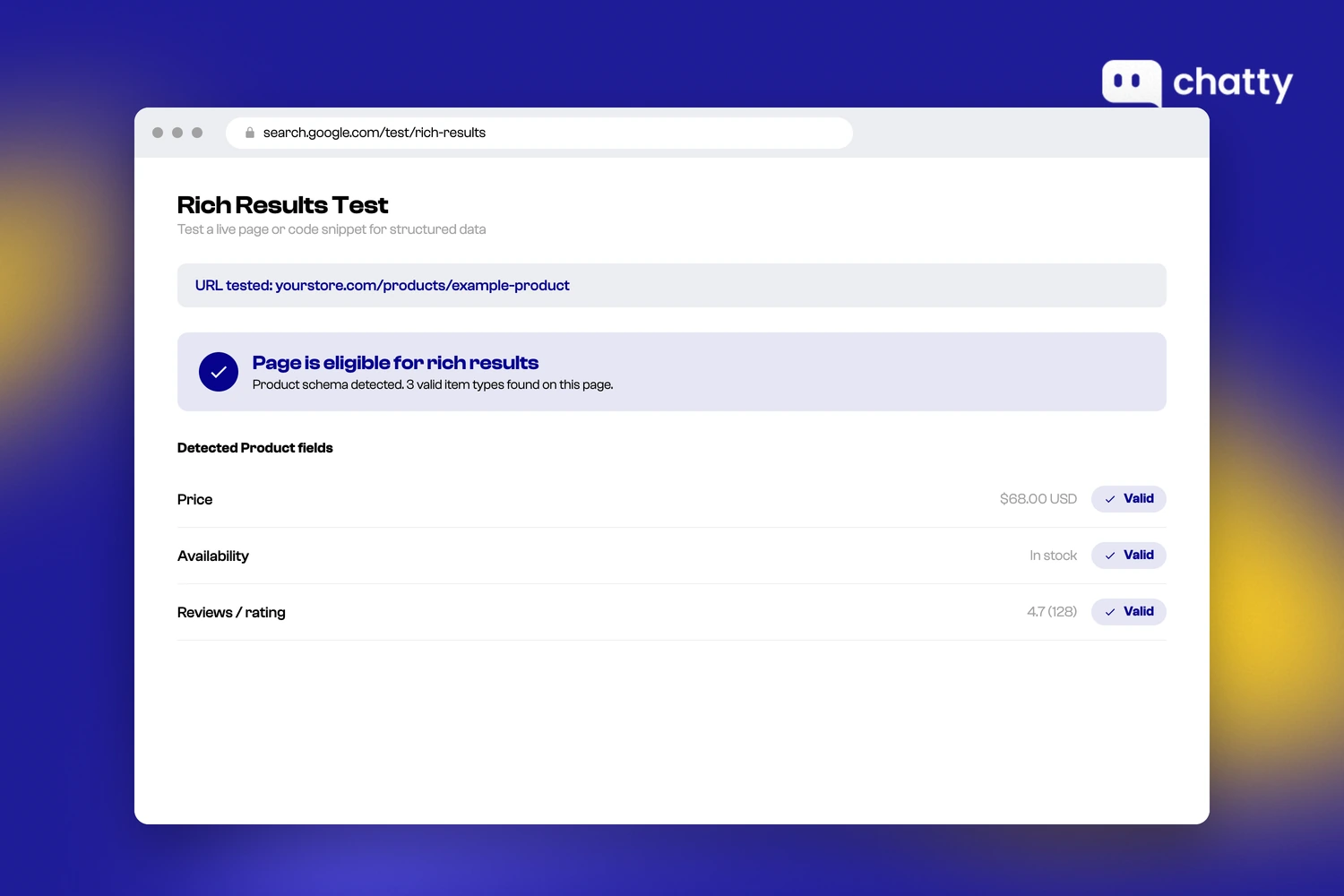Click the Valid badge in Availability row
This screenshot has height=896, width=1344.
click(1129, 556)
